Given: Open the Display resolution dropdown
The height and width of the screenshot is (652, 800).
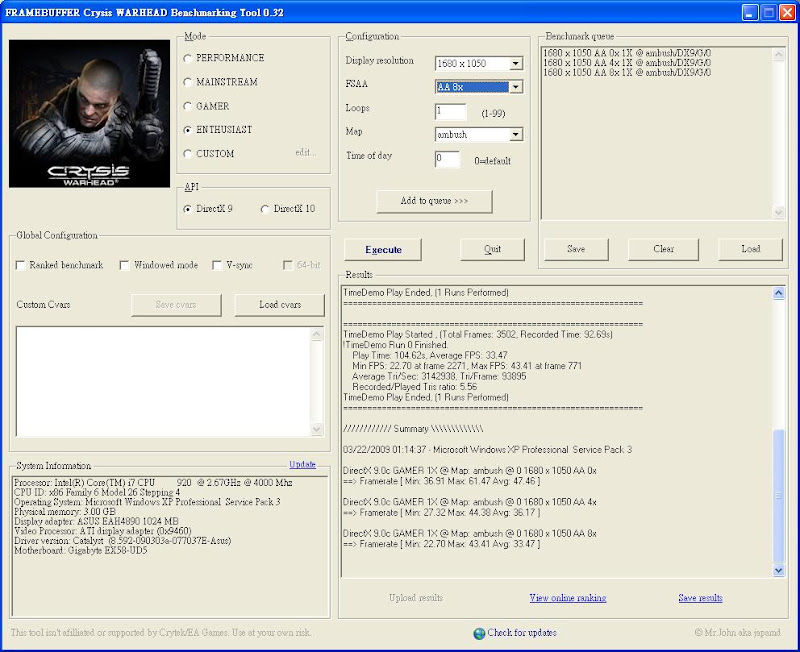Looking at the screenshot, I should [x=516, y=63].
